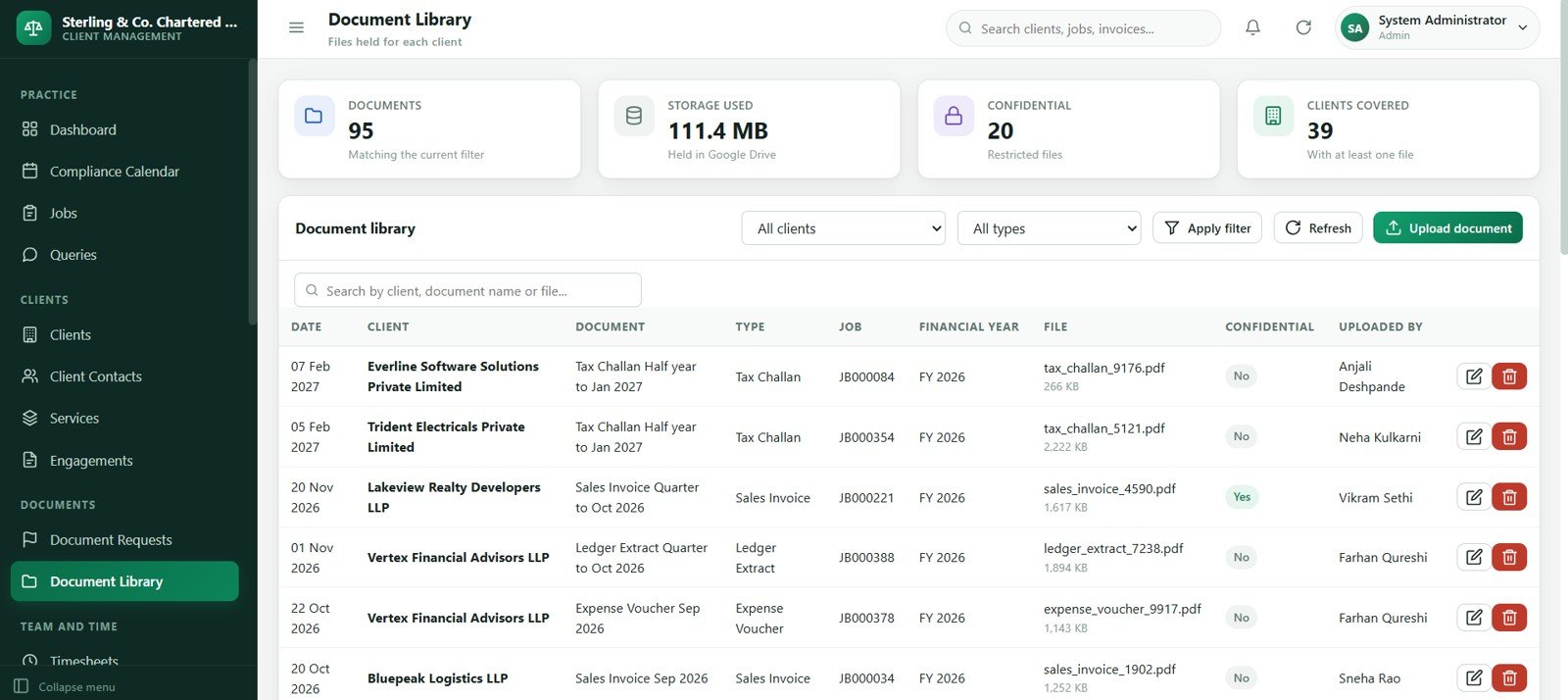This screenshot has width=1568, height=700.
Task: Click Upload document button
Action: pos(1447,228)
